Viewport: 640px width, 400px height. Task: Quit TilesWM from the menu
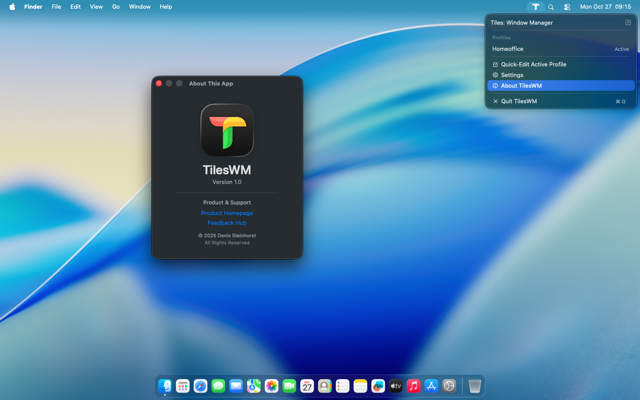[x=518, y=101]
